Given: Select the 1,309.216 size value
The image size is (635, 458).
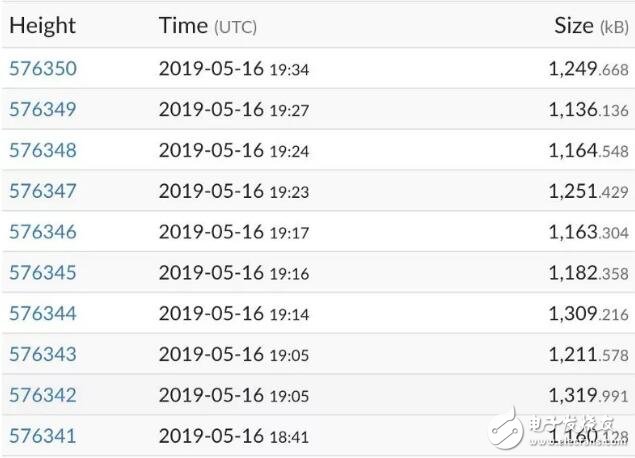Looking at the screenshot, I should coord(588,313).
